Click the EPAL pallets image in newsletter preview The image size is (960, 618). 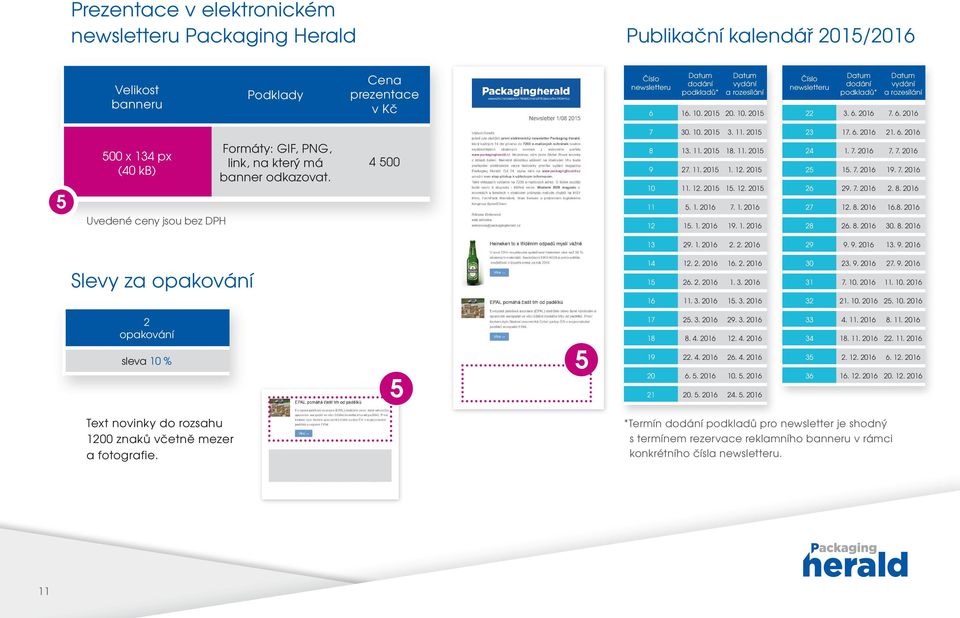(473, 308)
